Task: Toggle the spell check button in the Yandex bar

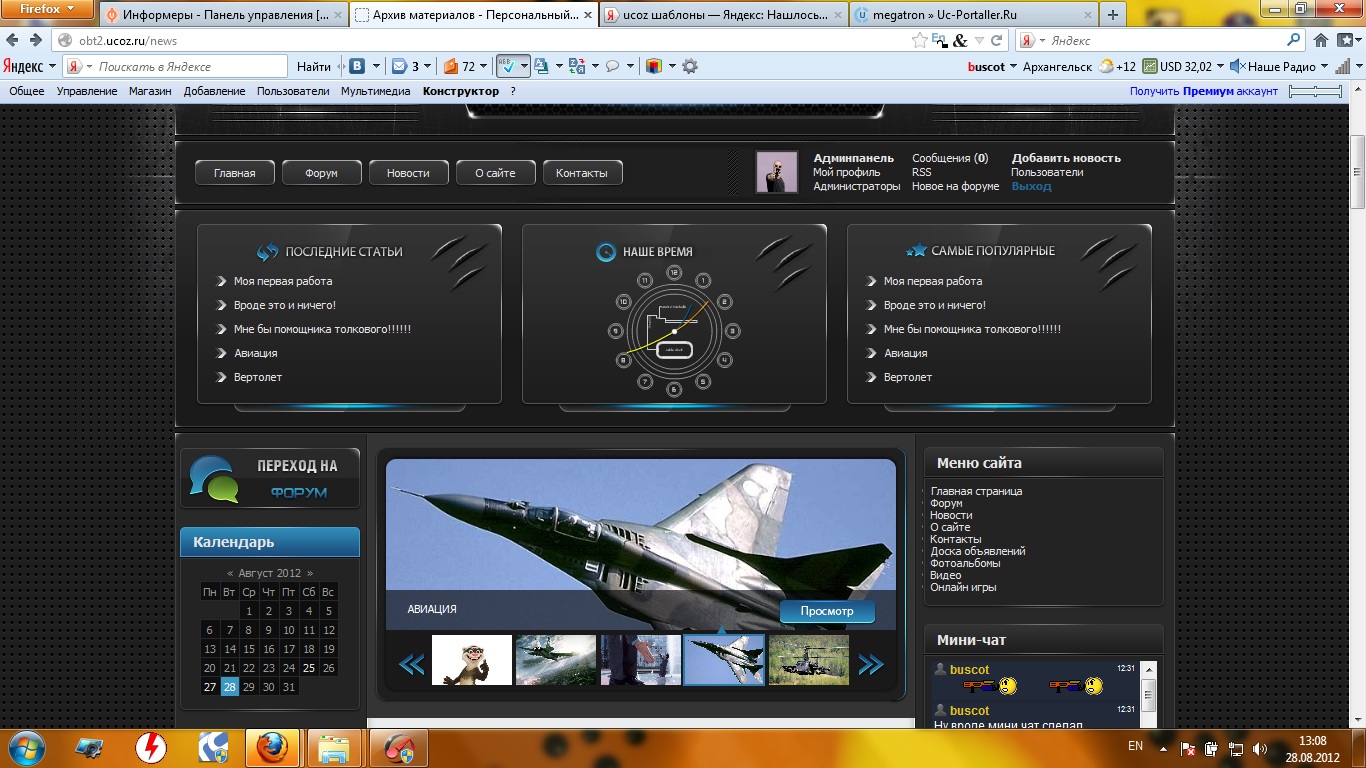Action: [507, 67]
